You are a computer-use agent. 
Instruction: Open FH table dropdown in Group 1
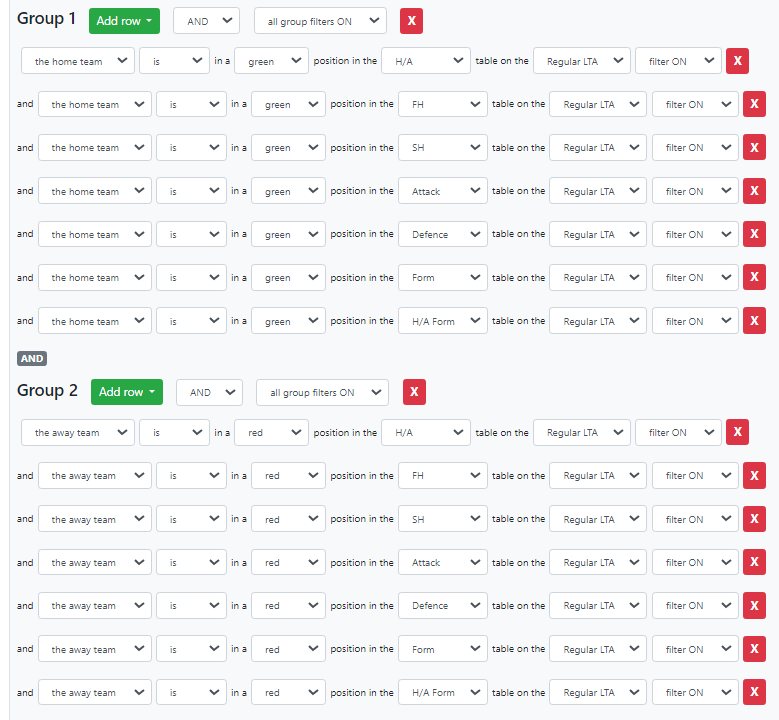[443, 104]
